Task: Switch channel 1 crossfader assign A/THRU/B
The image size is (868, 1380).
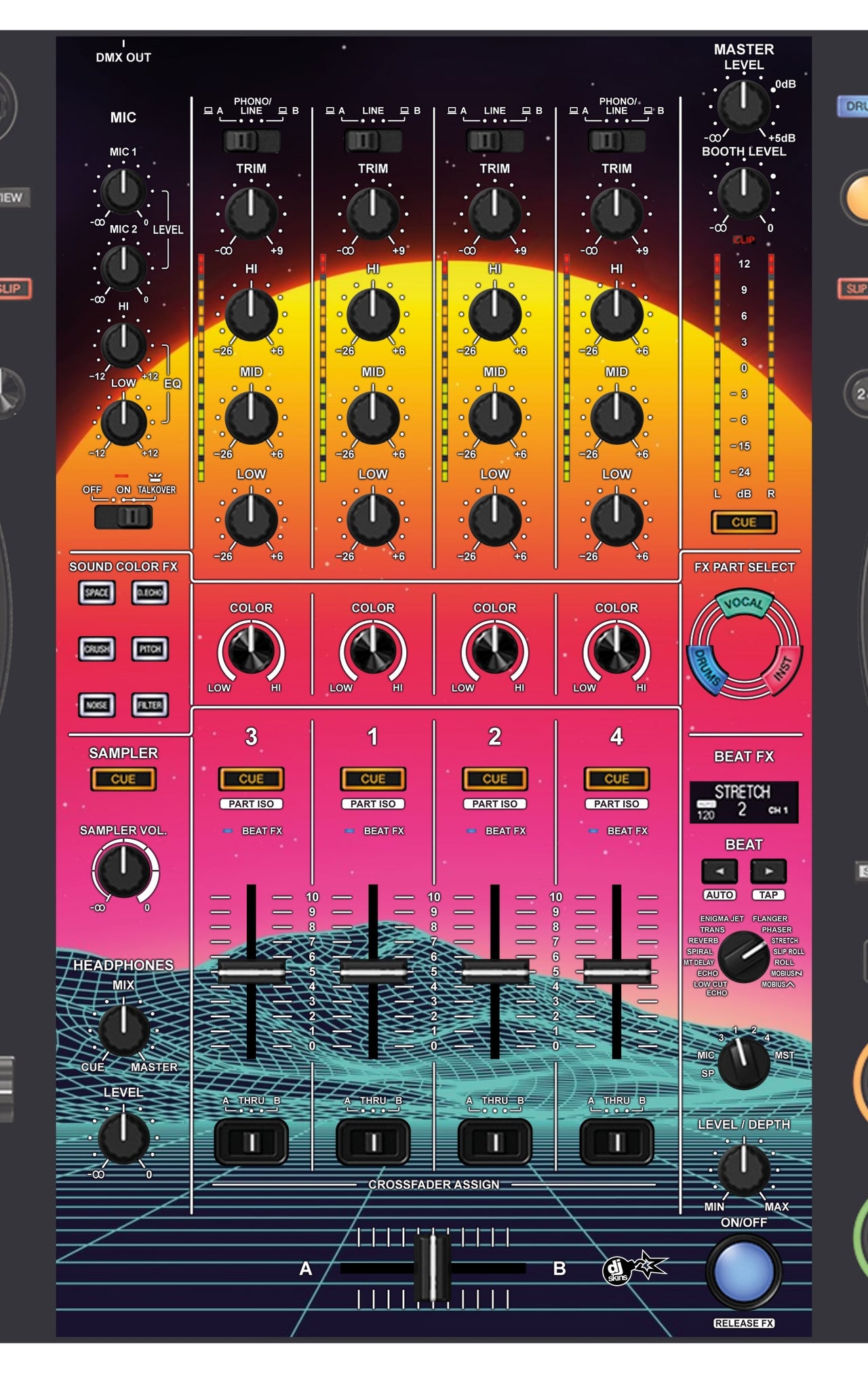Action: 373,1142
